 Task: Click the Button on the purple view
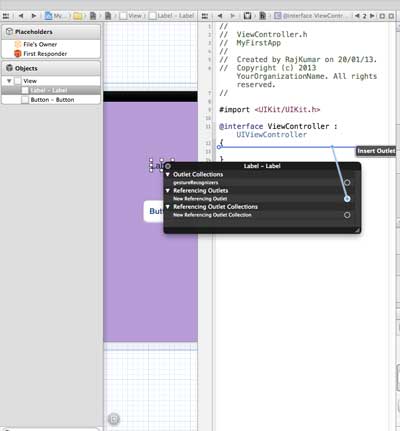154,211
